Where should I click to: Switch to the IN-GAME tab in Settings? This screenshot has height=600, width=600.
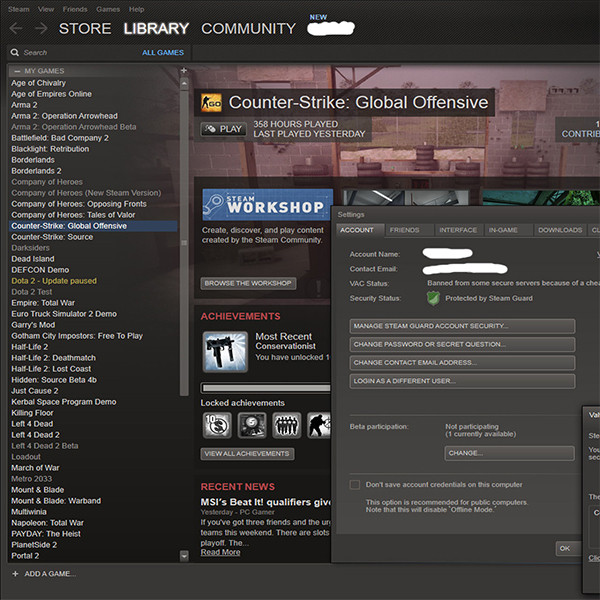509,230
